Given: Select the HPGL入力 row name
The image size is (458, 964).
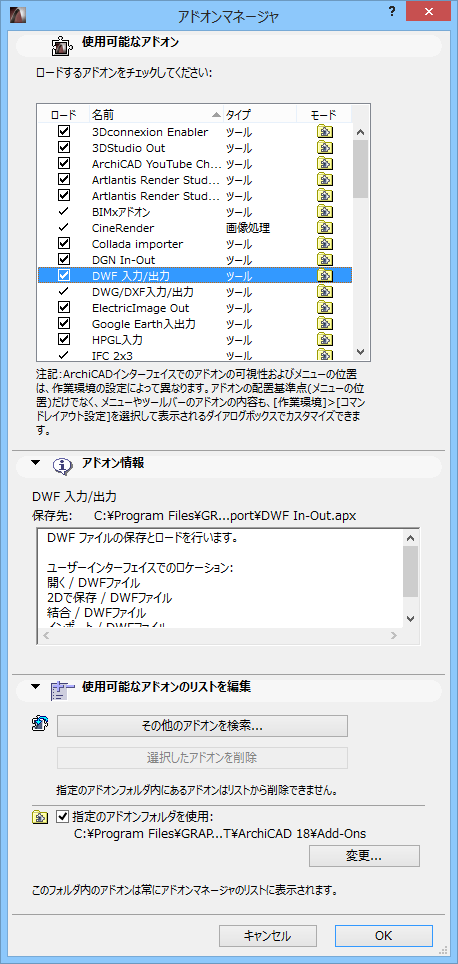Looking at the screenshot, I should point(117,339).
